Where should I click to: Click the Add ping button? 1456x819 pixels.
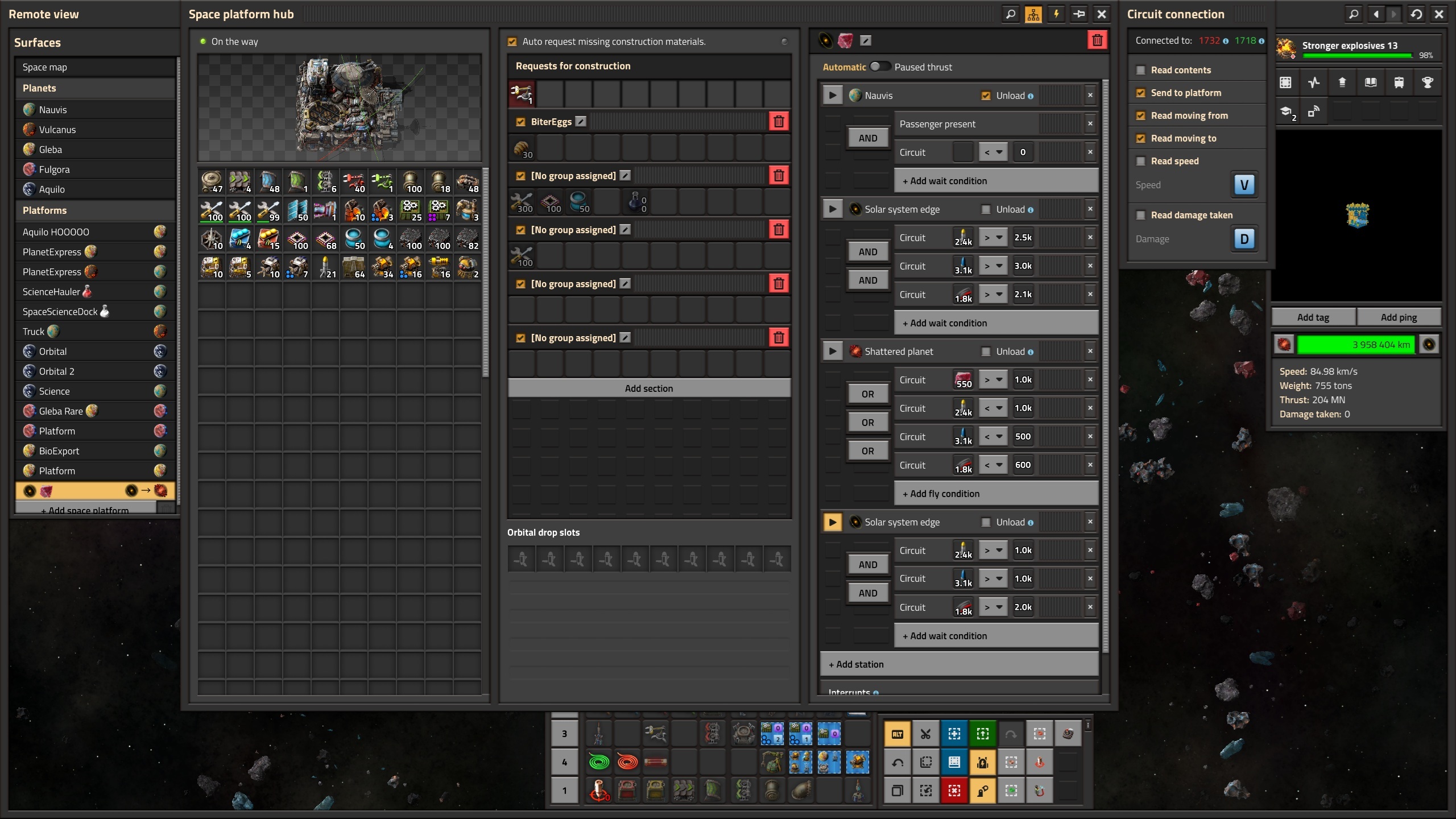1399,317
